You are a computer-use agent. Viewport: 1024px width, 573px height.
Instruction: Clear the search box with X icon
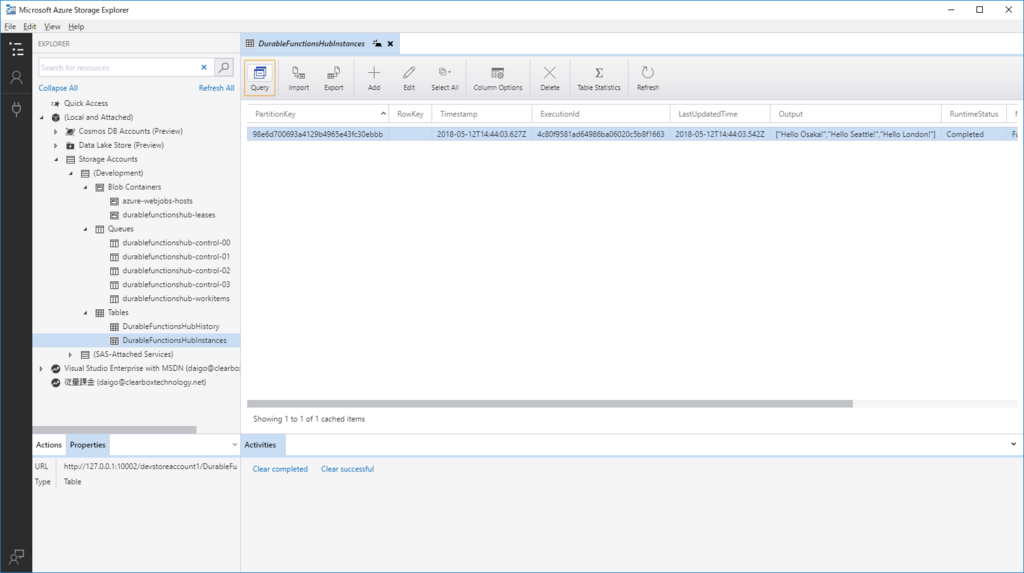[204, 67]
